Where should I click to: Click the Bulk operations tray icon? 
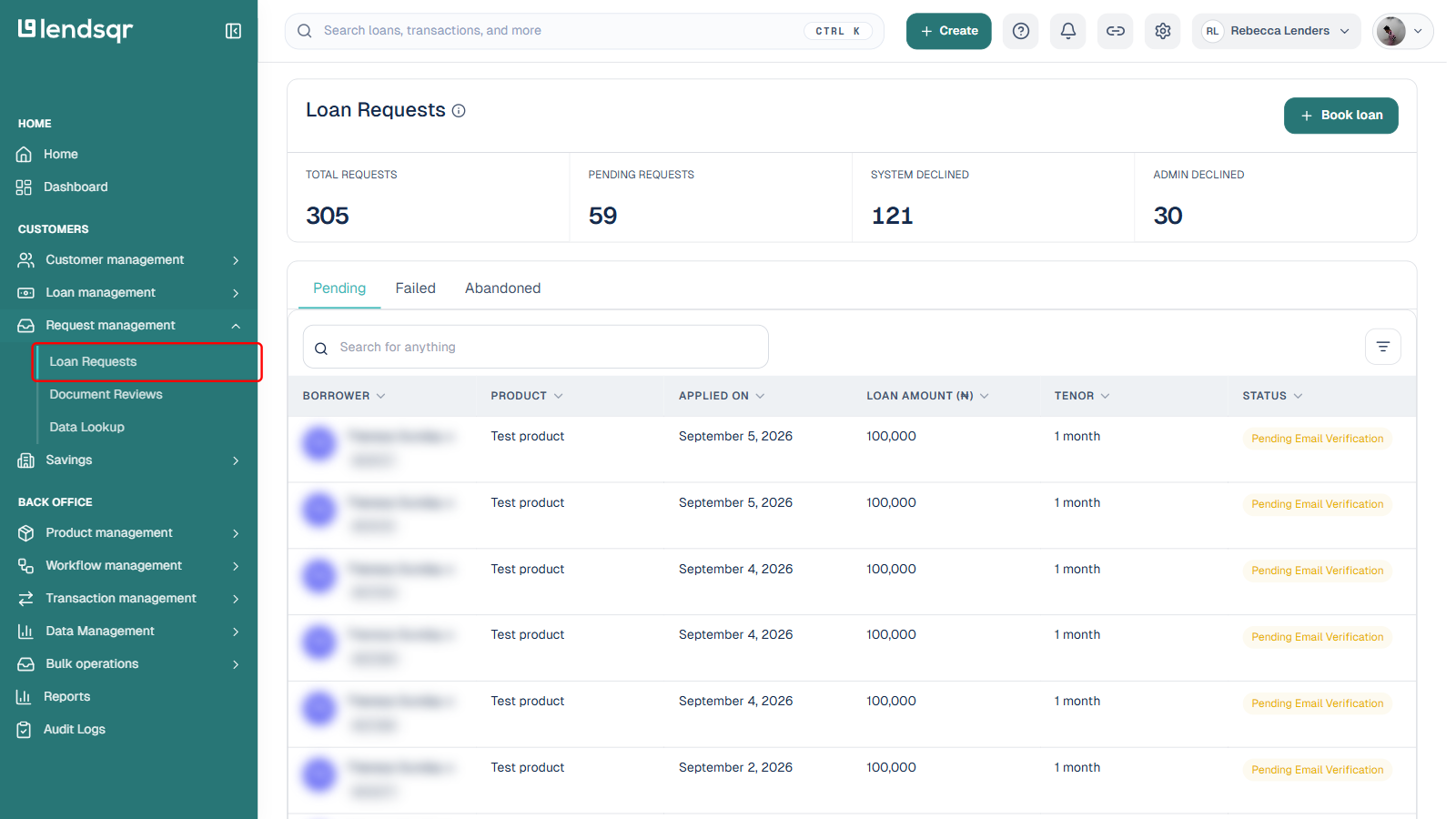(26, 664)
